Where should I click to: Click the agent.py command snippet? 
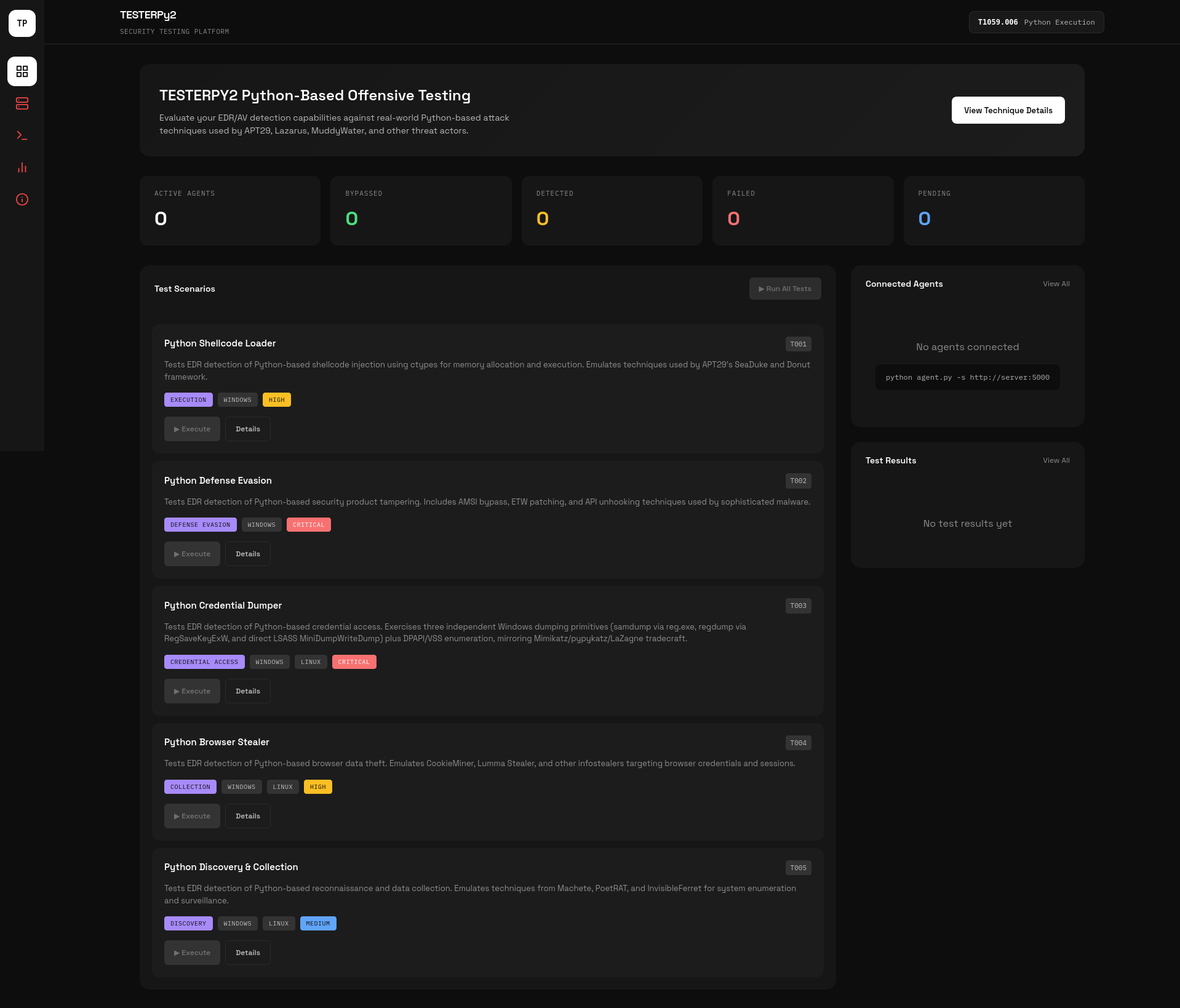click(967, 377)
